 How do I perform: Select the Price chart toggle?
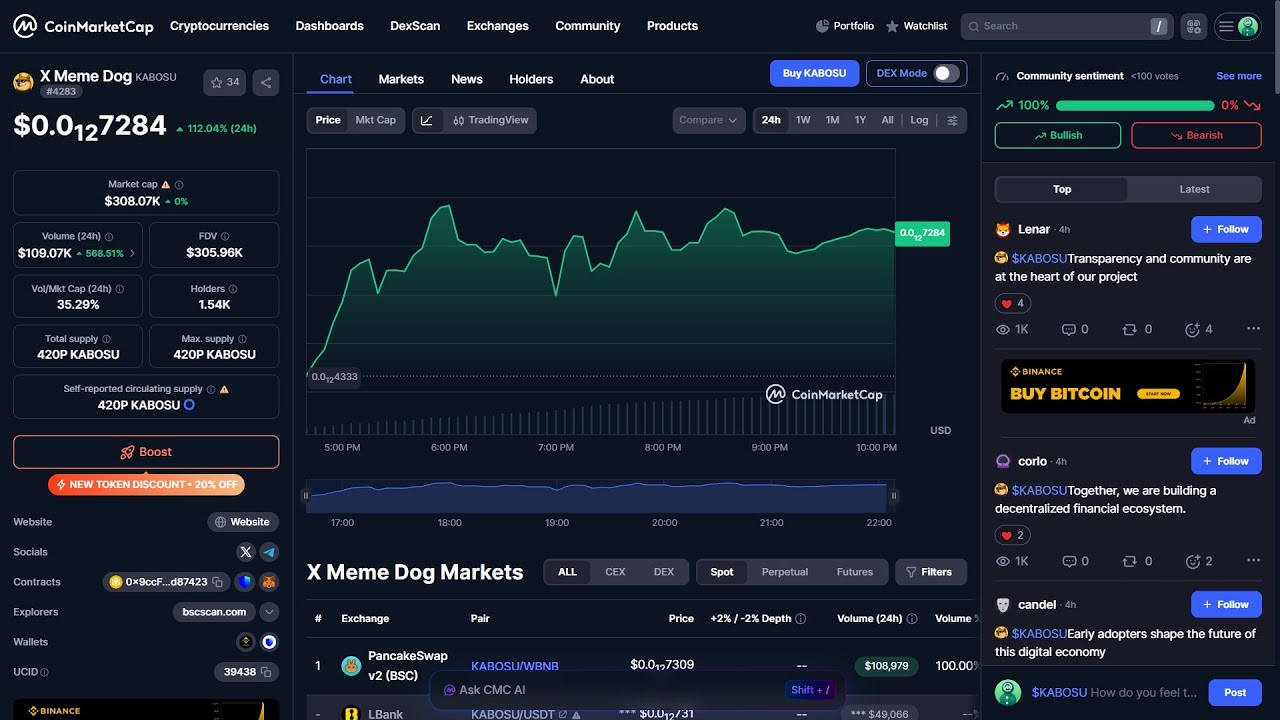coord(328,120)
